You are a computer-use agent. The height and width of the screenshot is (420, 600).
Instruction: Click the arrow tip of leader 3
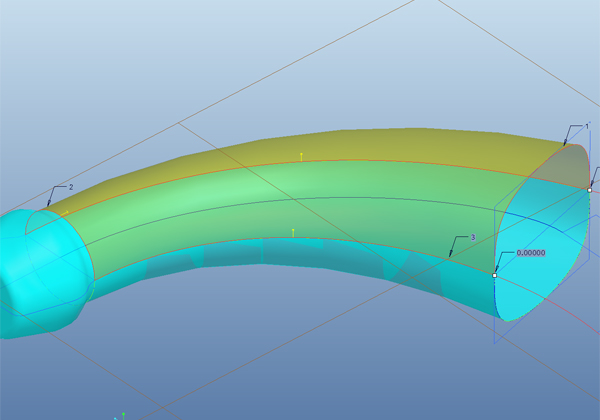pos(449,258)
